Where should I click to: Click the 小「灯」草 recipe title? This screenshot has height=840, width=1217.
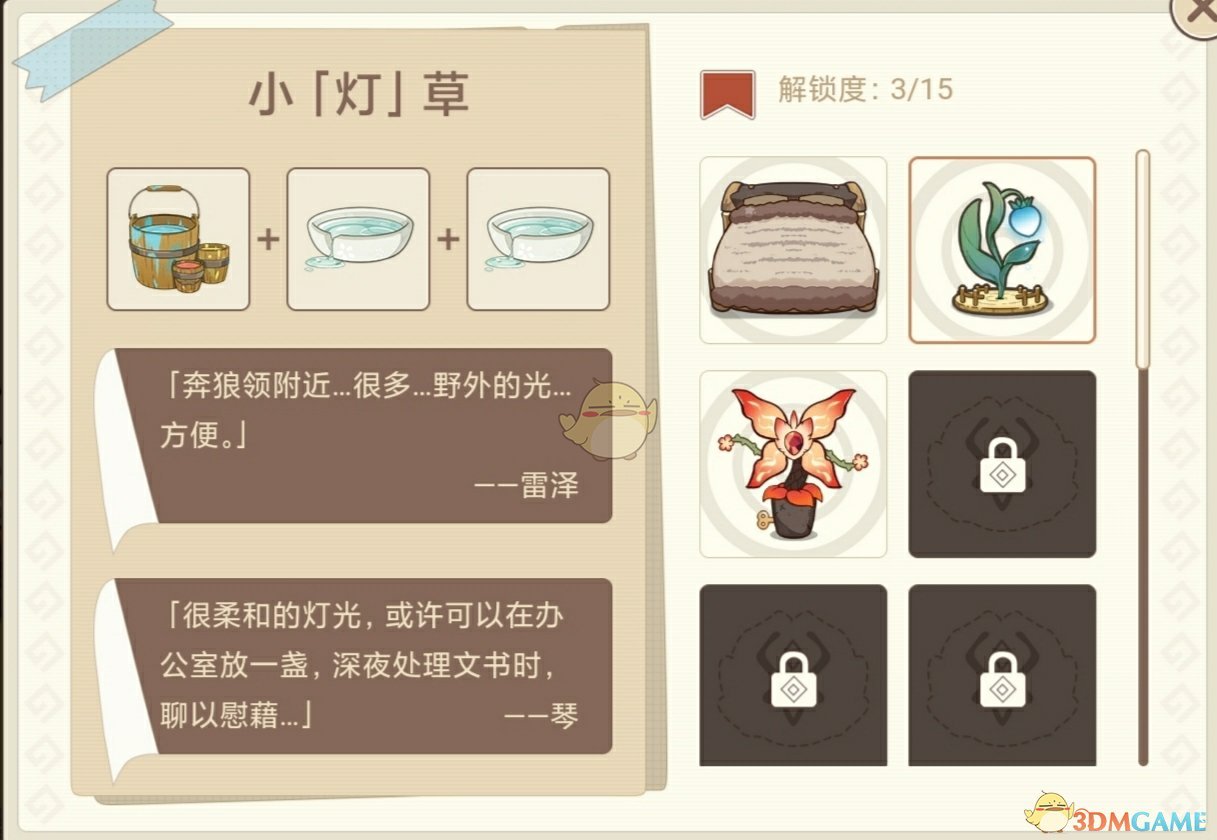359,95
